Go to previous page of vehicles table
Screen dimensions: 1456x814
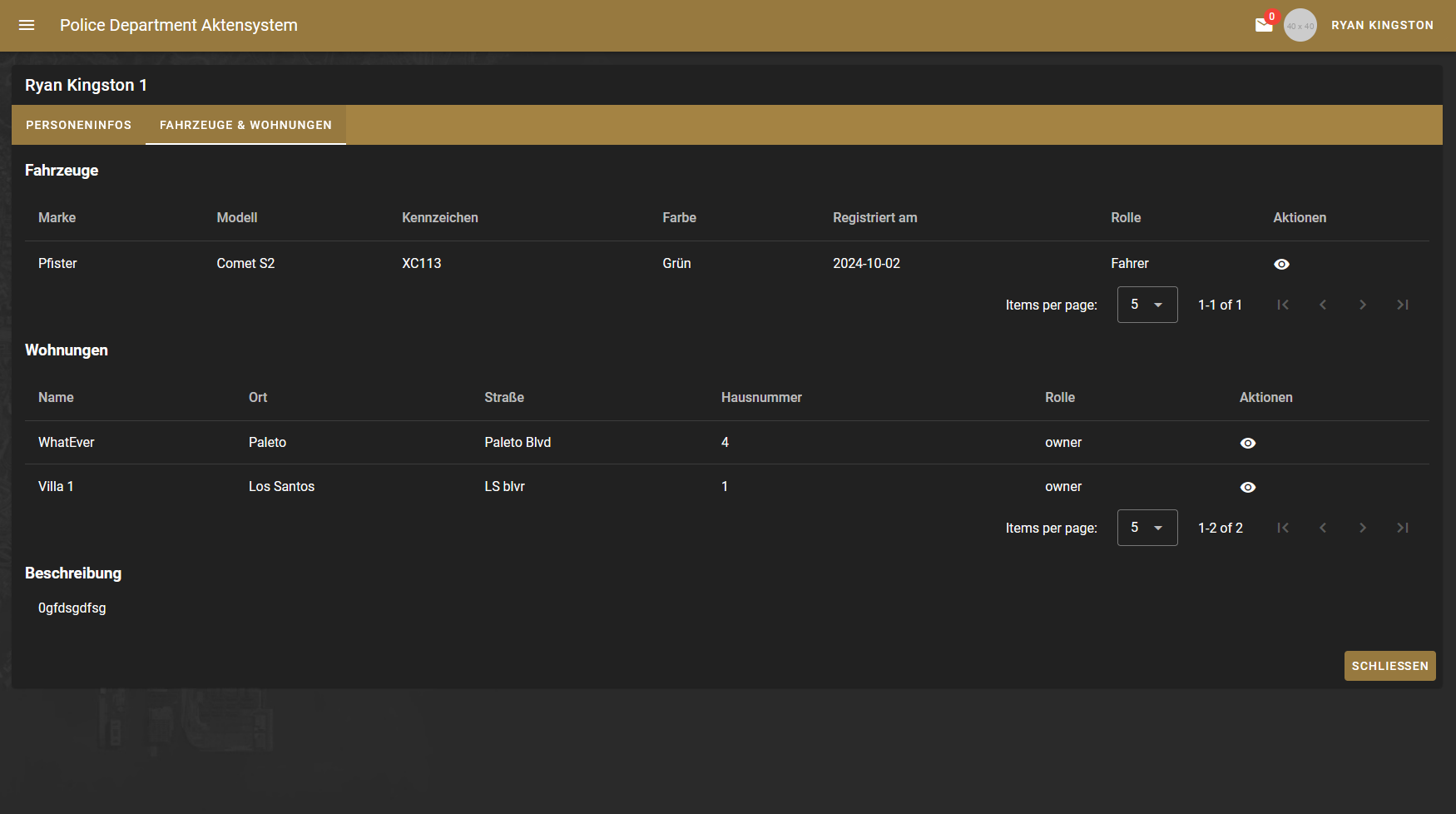1323,305
